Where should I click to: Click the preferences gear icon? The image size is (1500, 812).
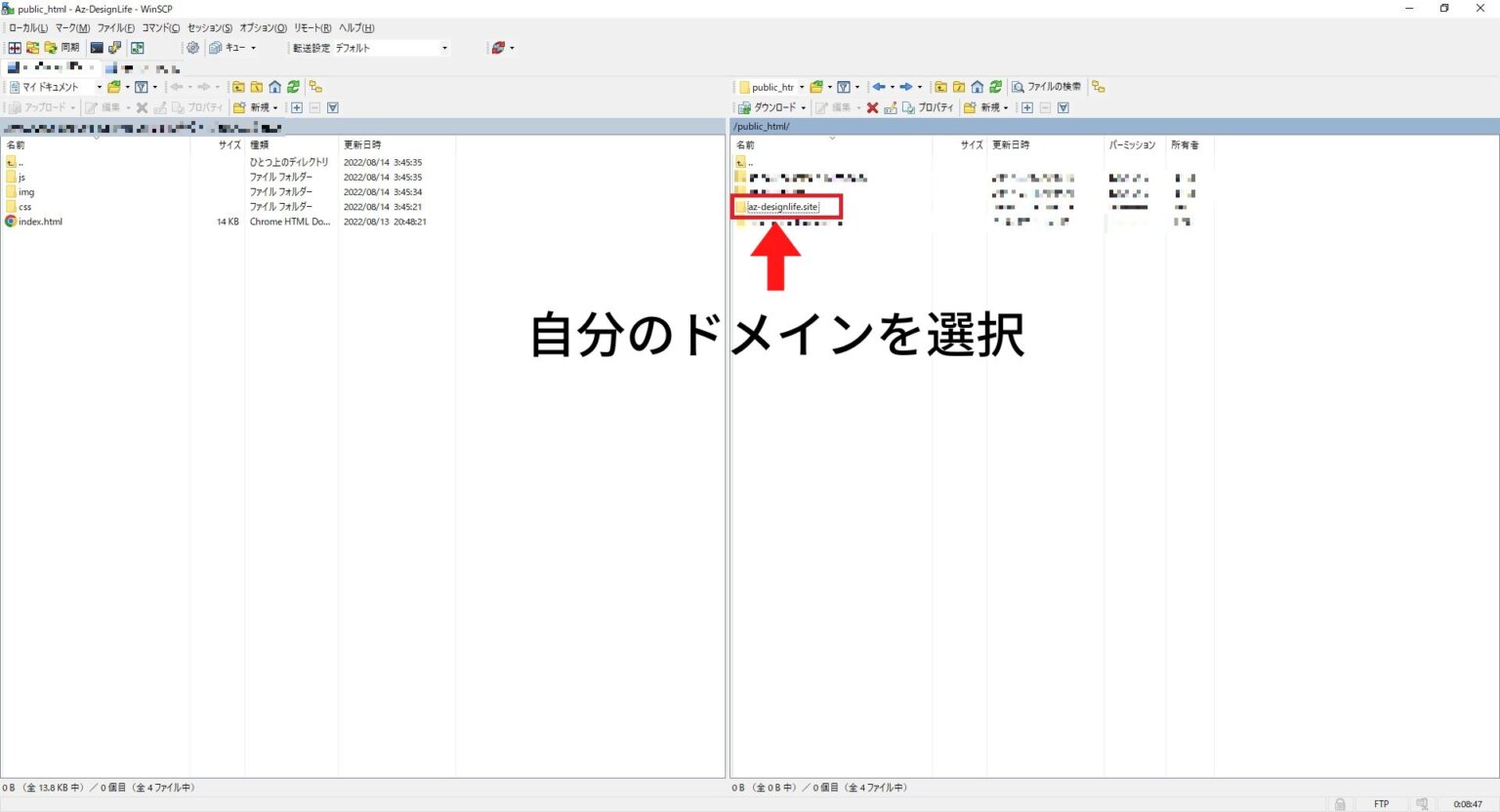coord(192,48)
